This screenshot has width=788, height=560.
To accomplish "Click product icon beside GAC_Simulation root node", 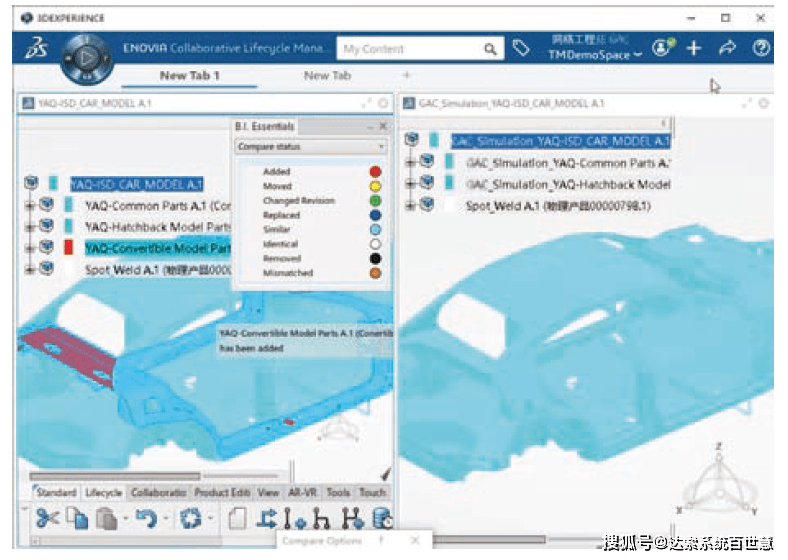I will (412, 139).
